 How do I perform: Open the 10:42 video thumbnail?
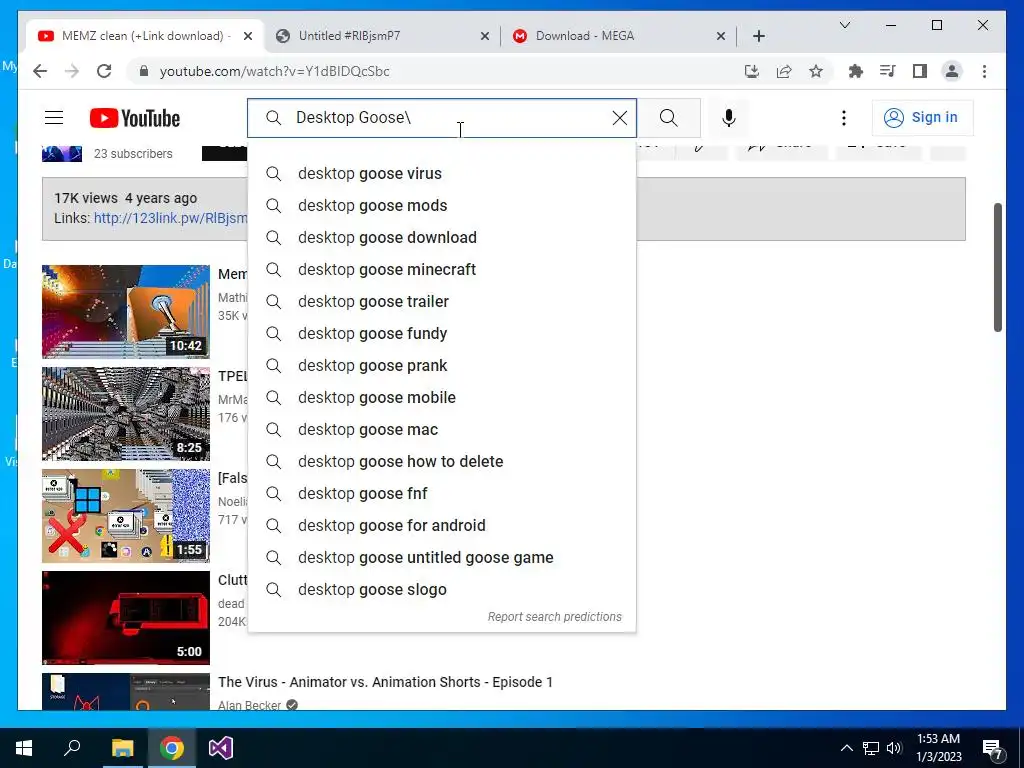126,312
